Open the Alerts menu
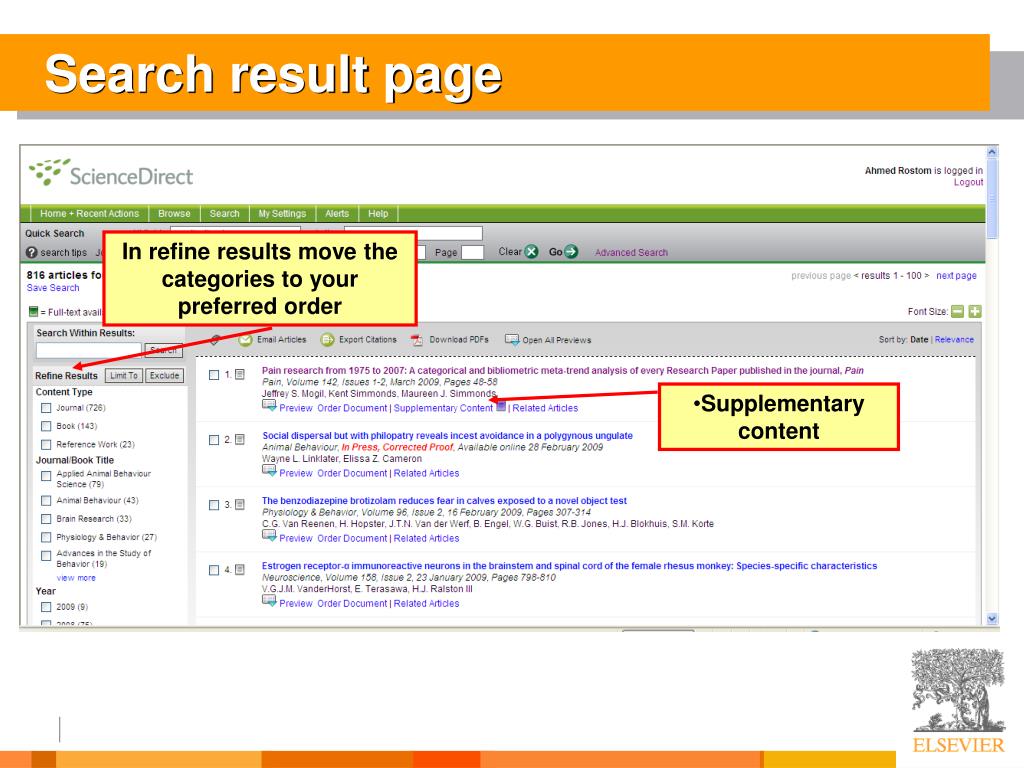Viewport: 1024px width, 768px height. tap(337, 214)
